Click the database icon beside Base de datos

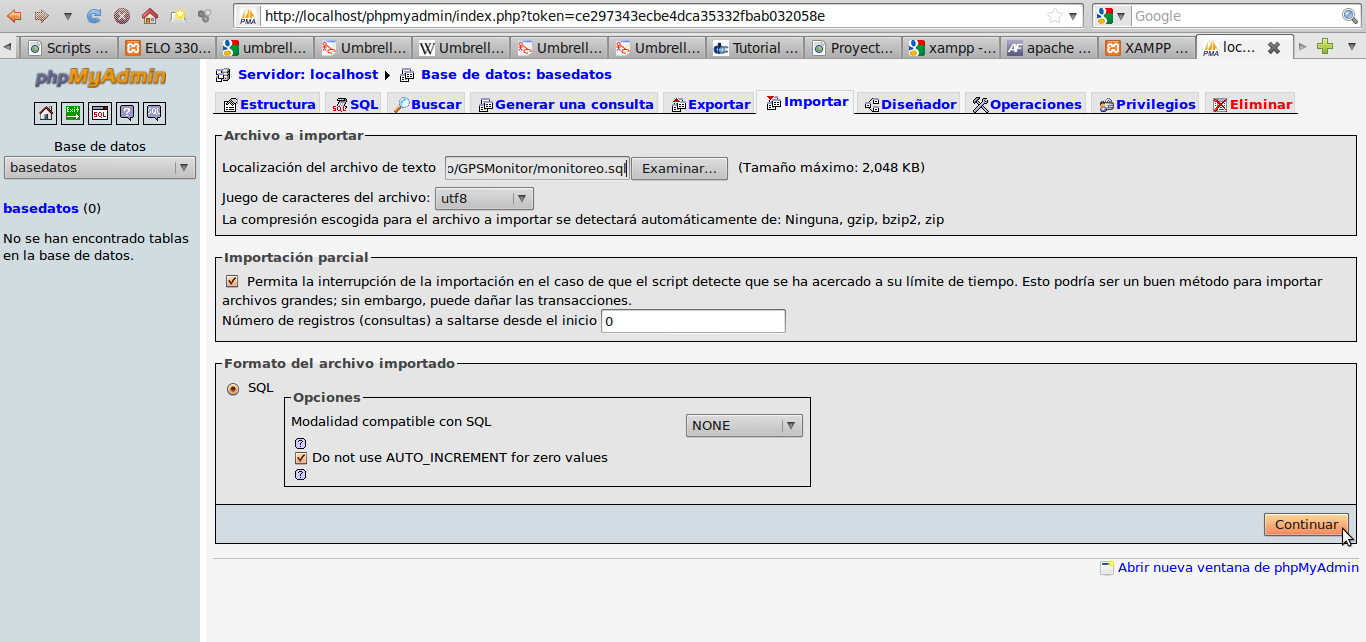tap(406, 75)
